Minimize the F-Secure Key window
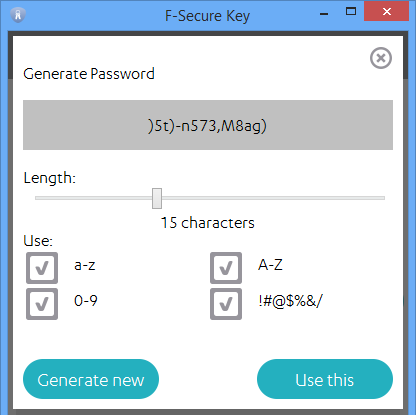 tap(324, 14)
